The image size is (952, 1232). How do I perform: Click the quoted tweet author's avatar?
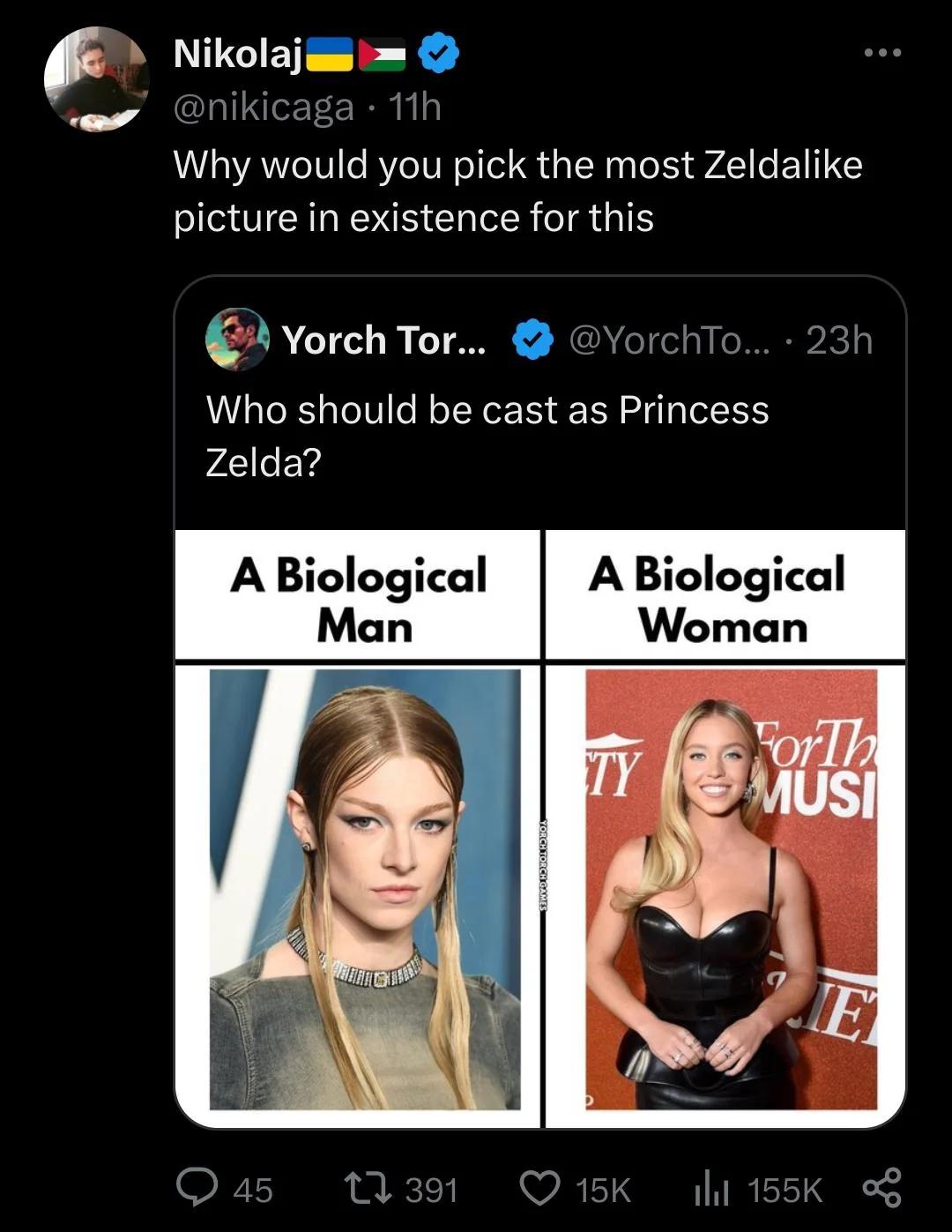[x=237, y=340]
